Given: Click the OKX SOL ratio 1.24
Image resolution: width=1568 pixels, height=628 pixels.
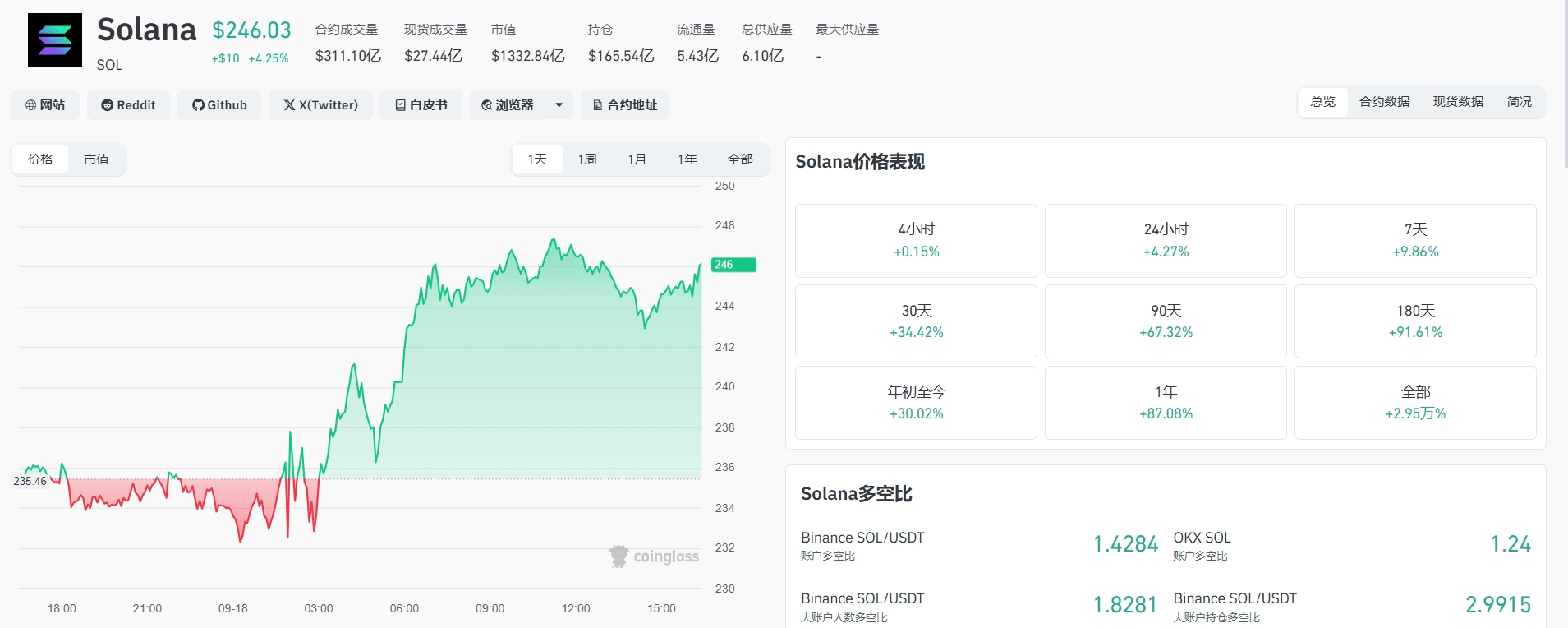Looking at the screenshot, I should [x=1511, y=544].
